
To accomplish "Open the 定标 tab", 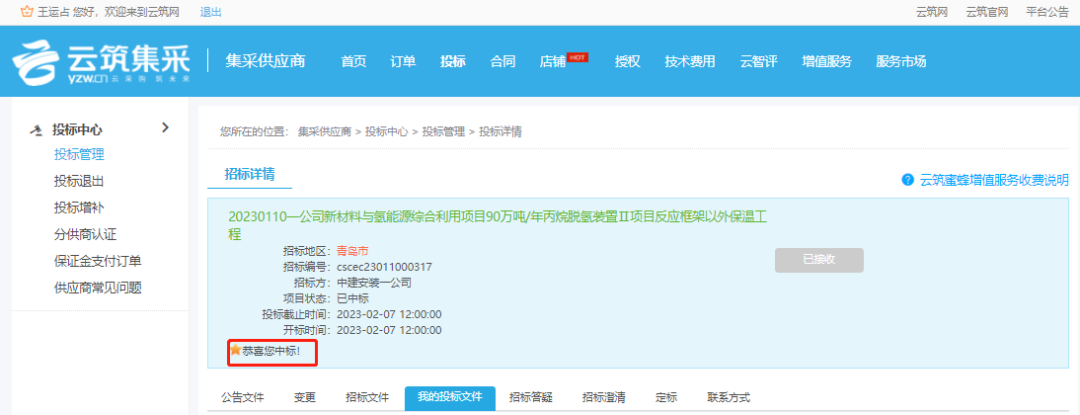I will pyautogui.click(x=666, y=397).
